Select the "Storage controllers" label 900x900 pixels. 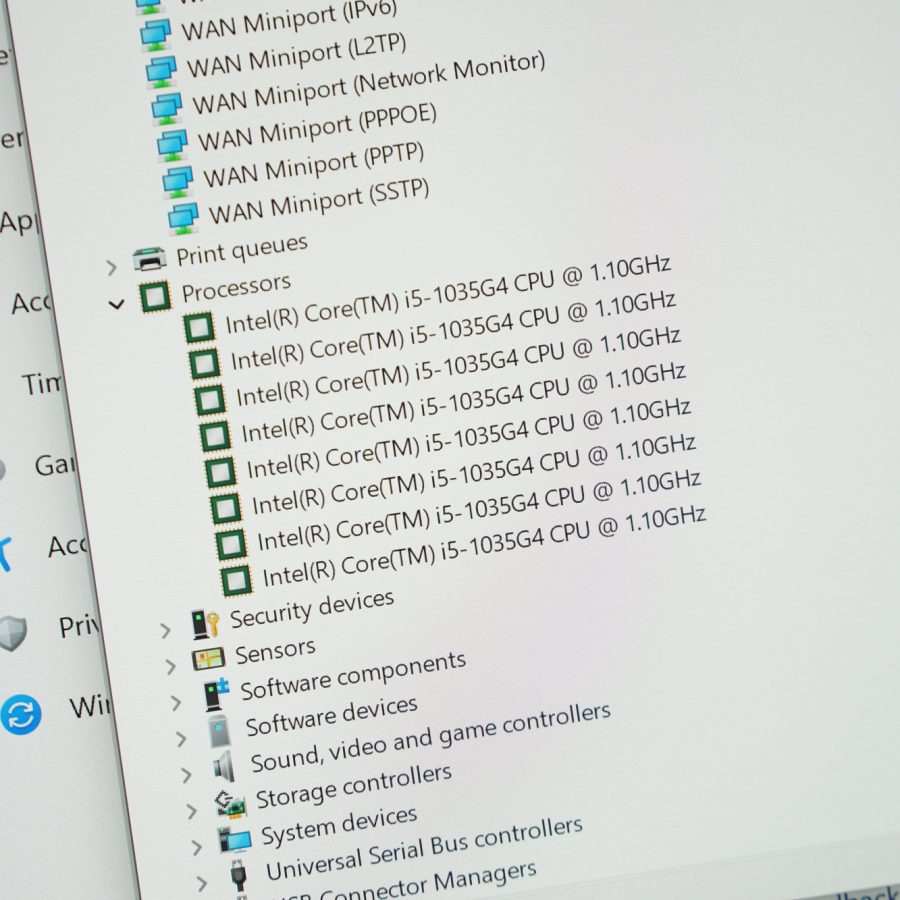354,787
